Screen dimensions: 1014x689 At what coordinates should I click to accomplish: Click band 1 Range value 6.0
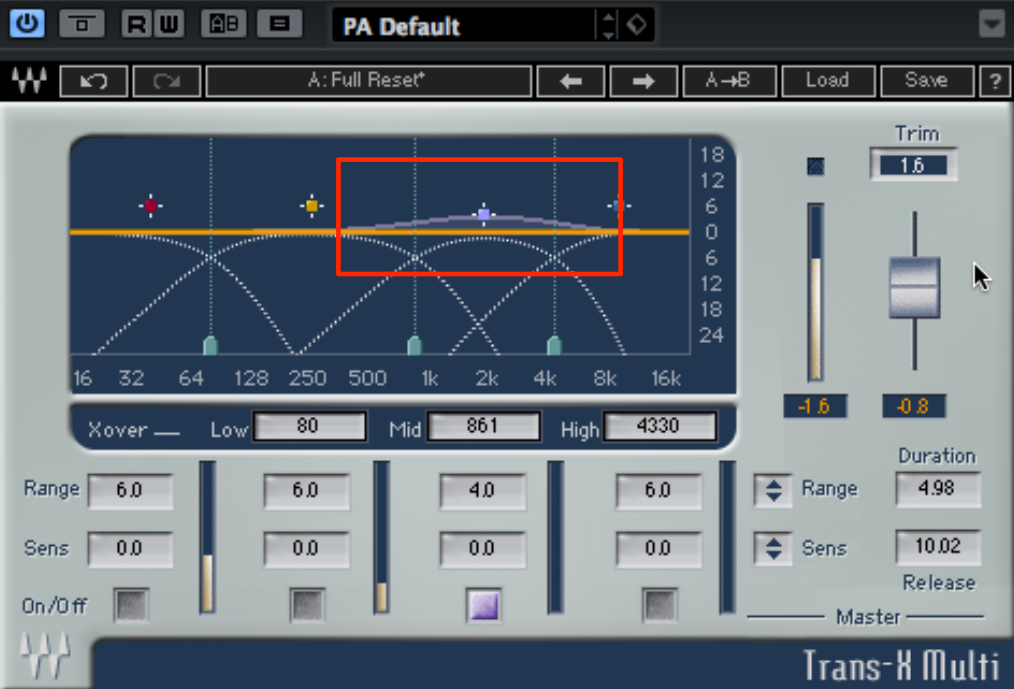(x=130, y=491)
